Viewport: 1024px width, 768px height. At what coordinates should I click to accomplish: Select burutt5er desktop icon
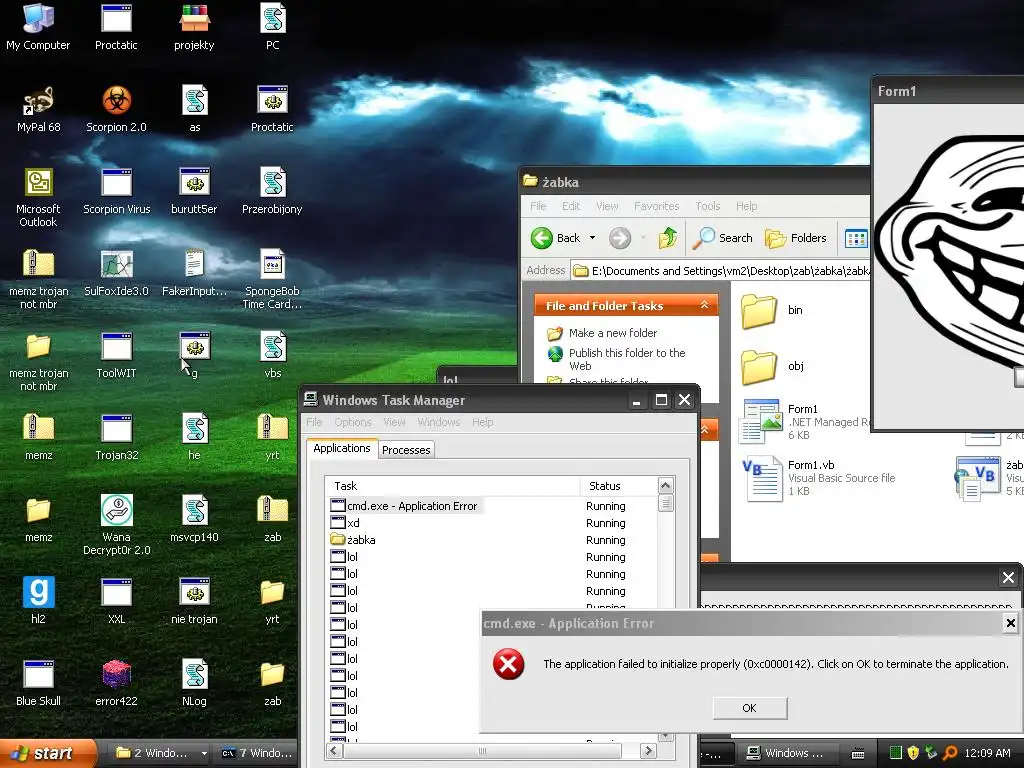point(194,191)
